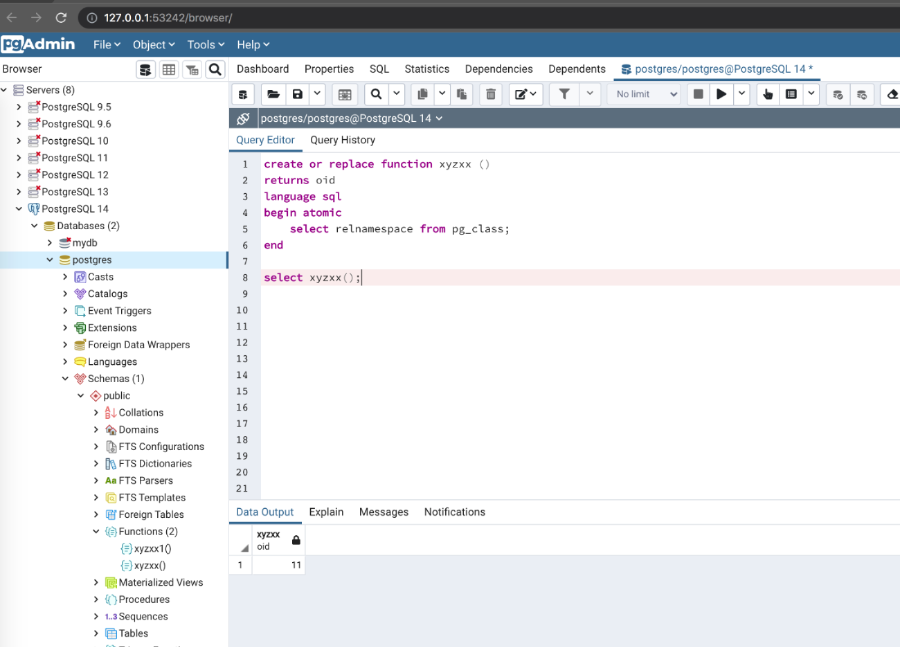This screenshot has height=647, width=900.
Task: Save the query using the save icon
Action: pyautogui.click(x=295, y=93)
